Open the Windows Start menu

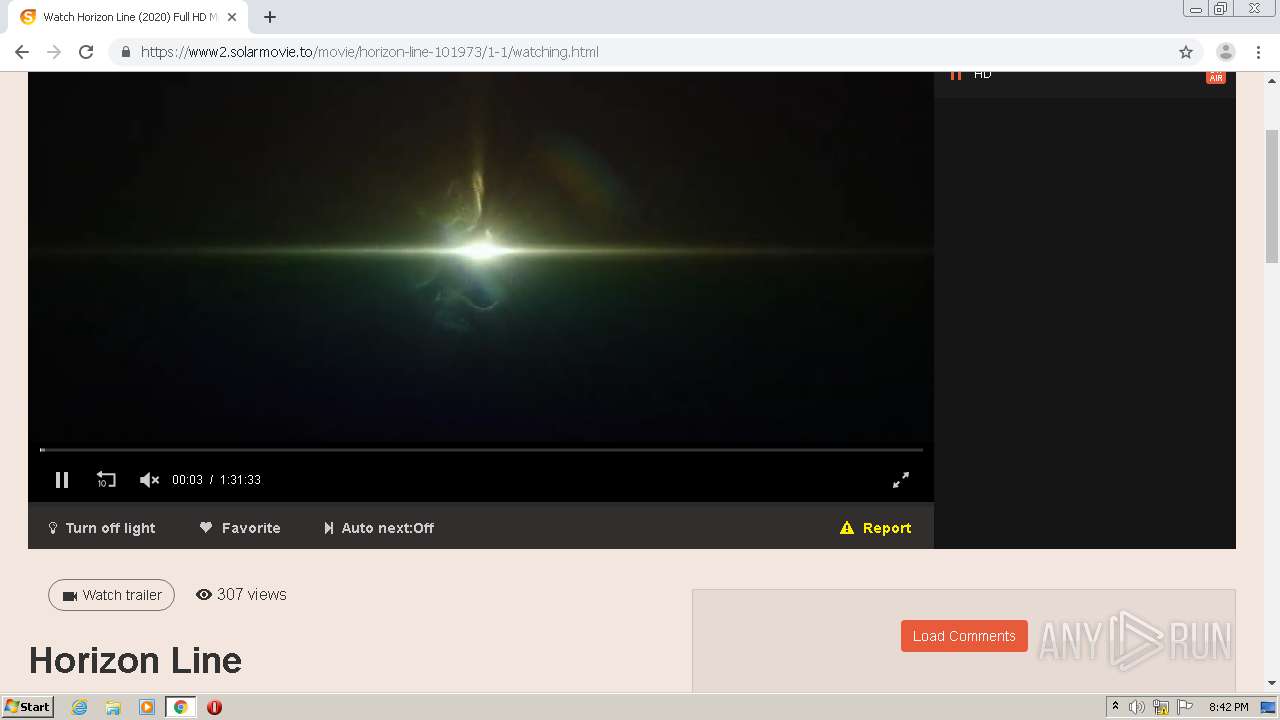point(27,707)
